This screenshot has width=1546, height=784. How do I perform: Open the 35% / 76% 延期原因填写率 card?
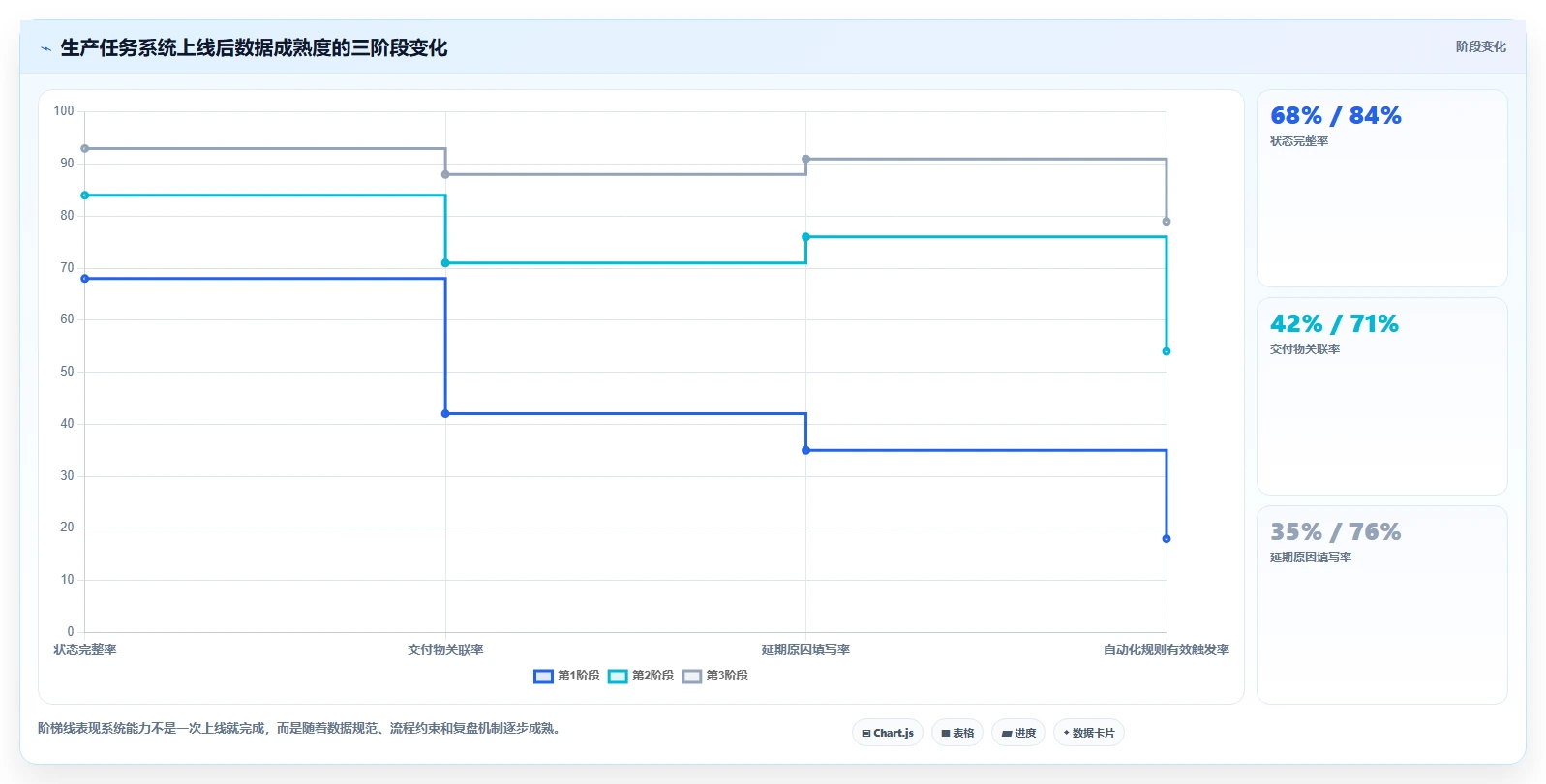tap(1381, 605)
